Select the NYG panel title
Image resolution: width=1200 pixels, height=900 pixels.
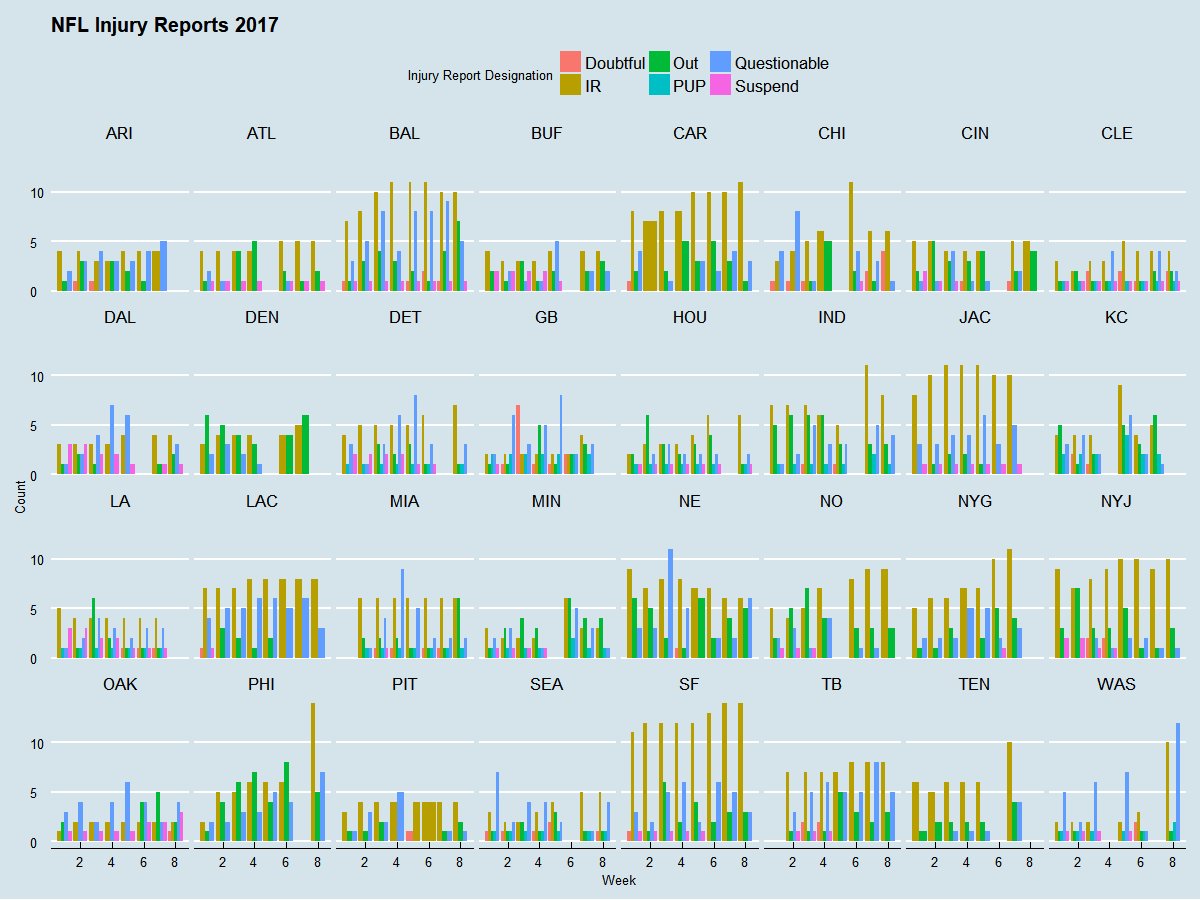(975, 501)
